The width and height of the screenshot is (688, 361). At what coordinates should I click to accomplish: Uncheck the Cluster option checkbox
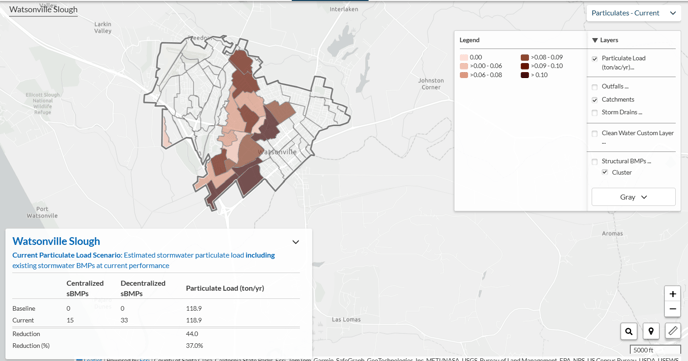pos(605,172)
